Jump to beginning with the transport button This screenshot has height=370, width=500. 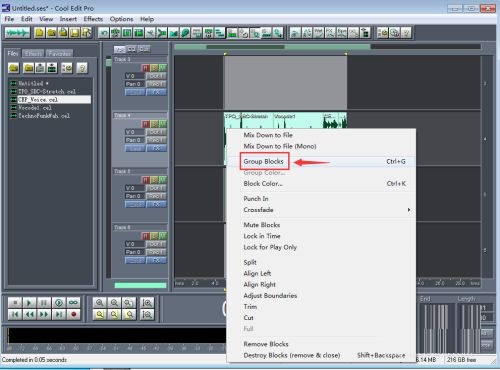[x=15, y=314]
